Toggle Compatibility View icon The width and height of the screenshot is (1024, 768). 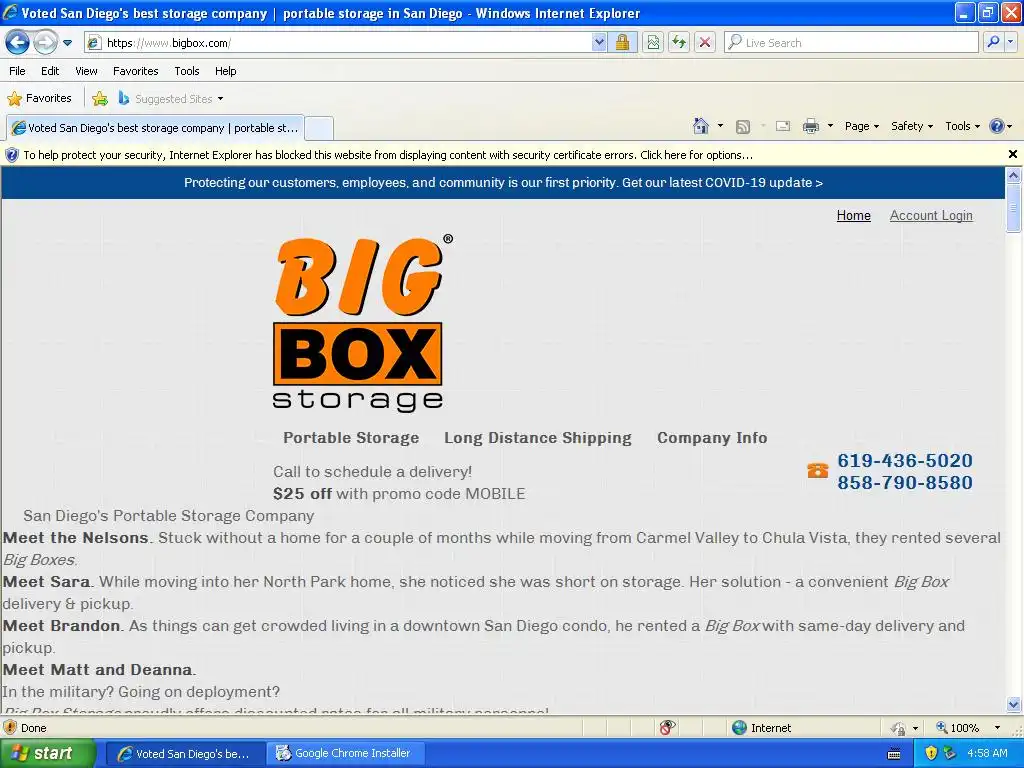pos(653,43)
